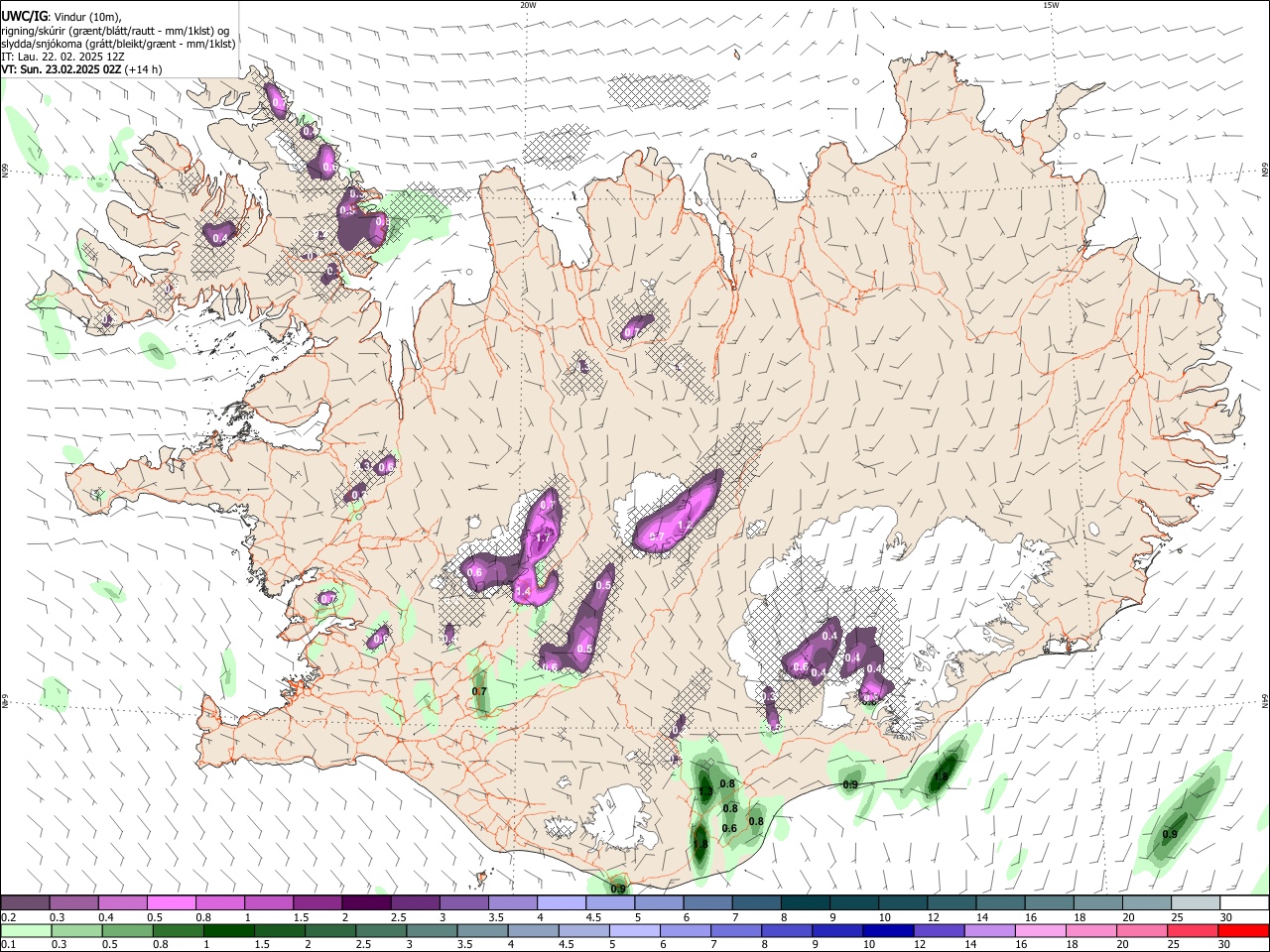
Task: Select the dark purple upper swatch between 2 and 2.5
Action: pos(366,903)
